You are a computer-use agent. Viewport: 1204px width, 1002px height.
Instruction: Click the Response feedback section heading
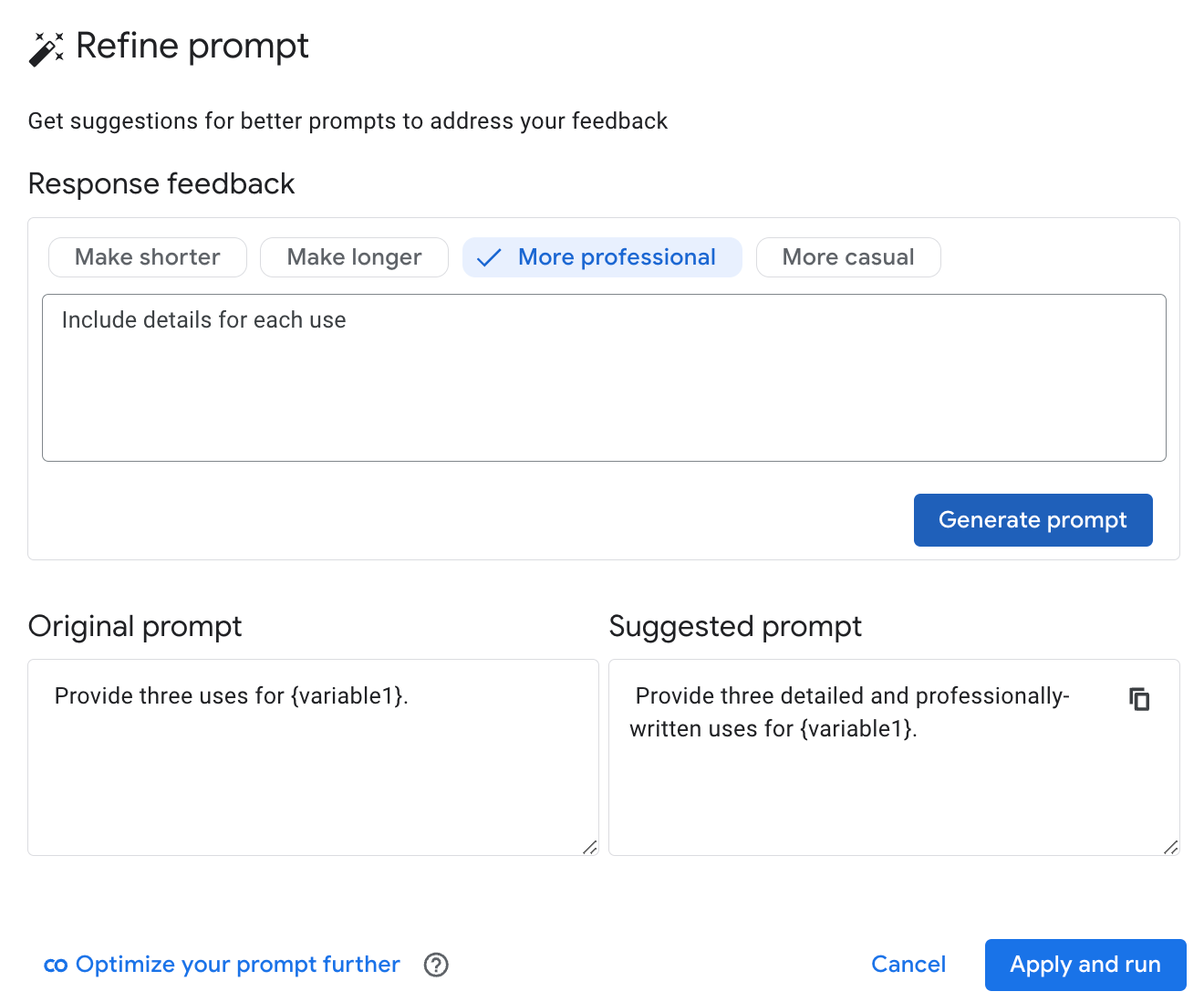[161, 183]
